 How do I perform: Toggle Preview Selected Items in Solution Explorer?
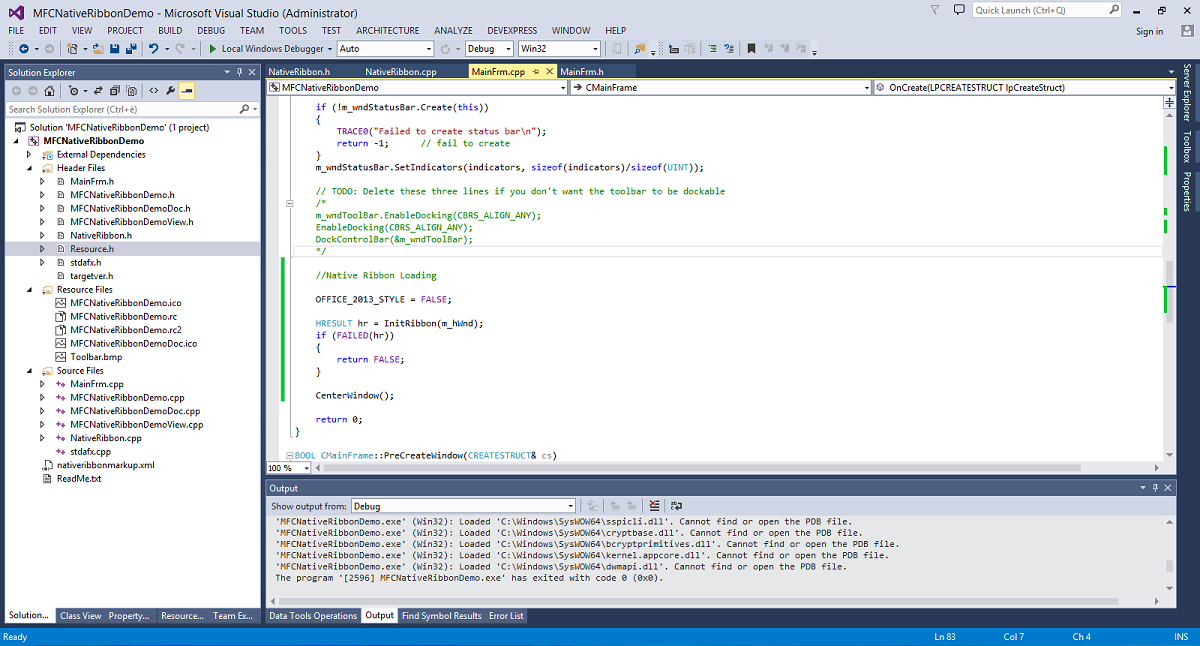click(x=187, y=90)
